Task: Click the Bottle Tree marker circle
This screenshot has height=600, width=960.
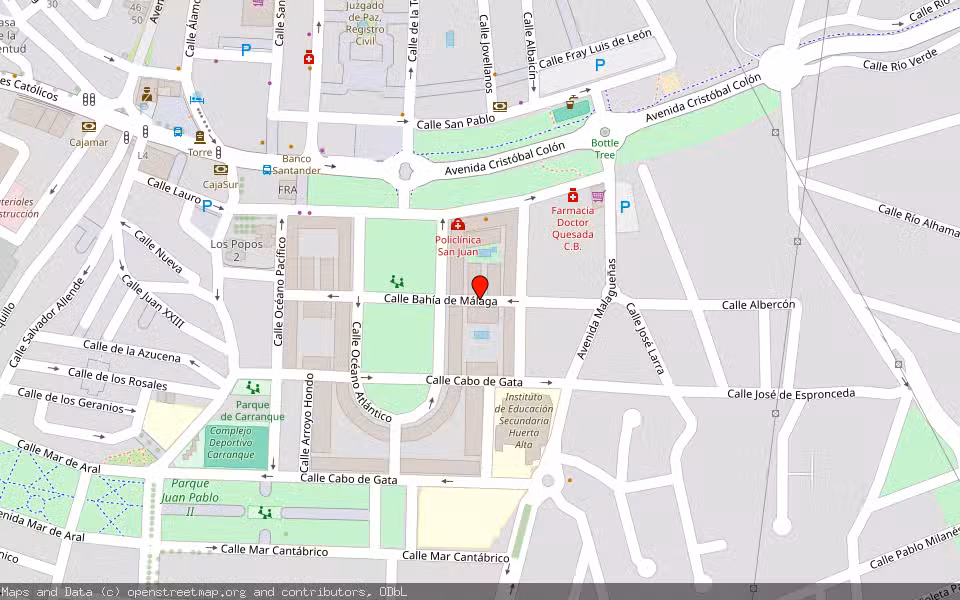Action: tap(605, 132)
